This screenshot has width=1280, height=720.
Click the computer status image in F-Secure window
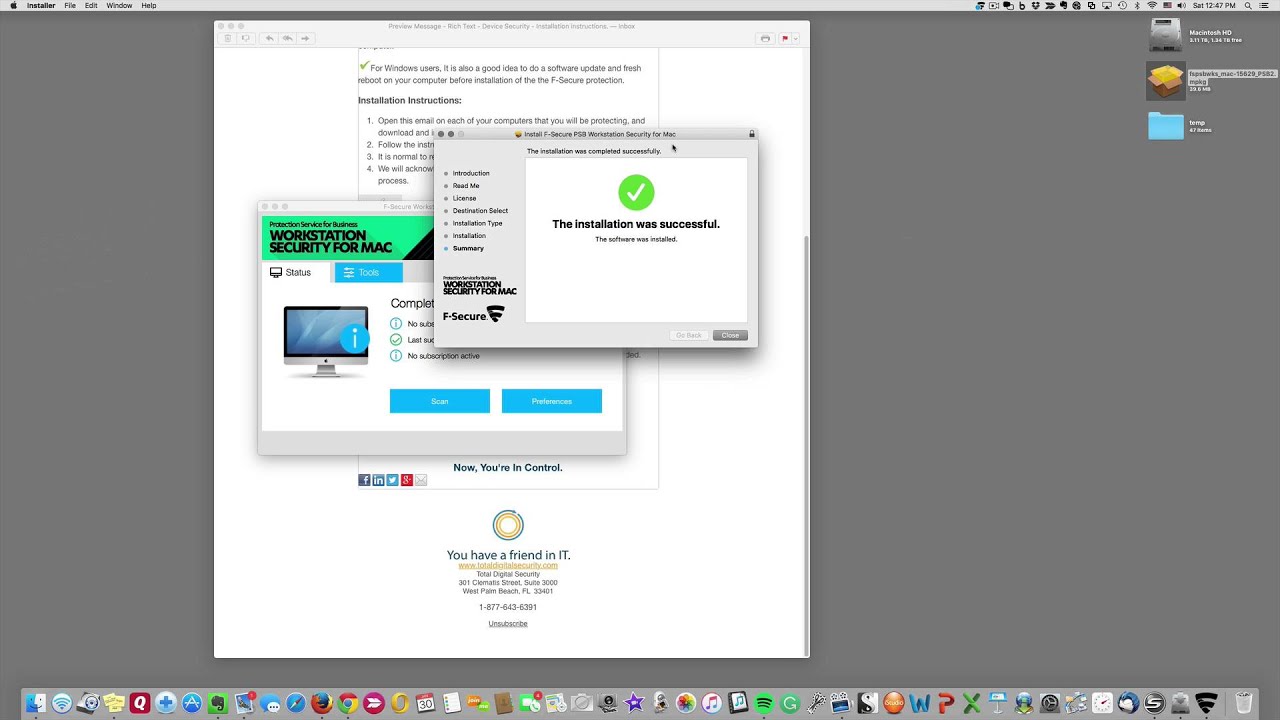(326, 342)
